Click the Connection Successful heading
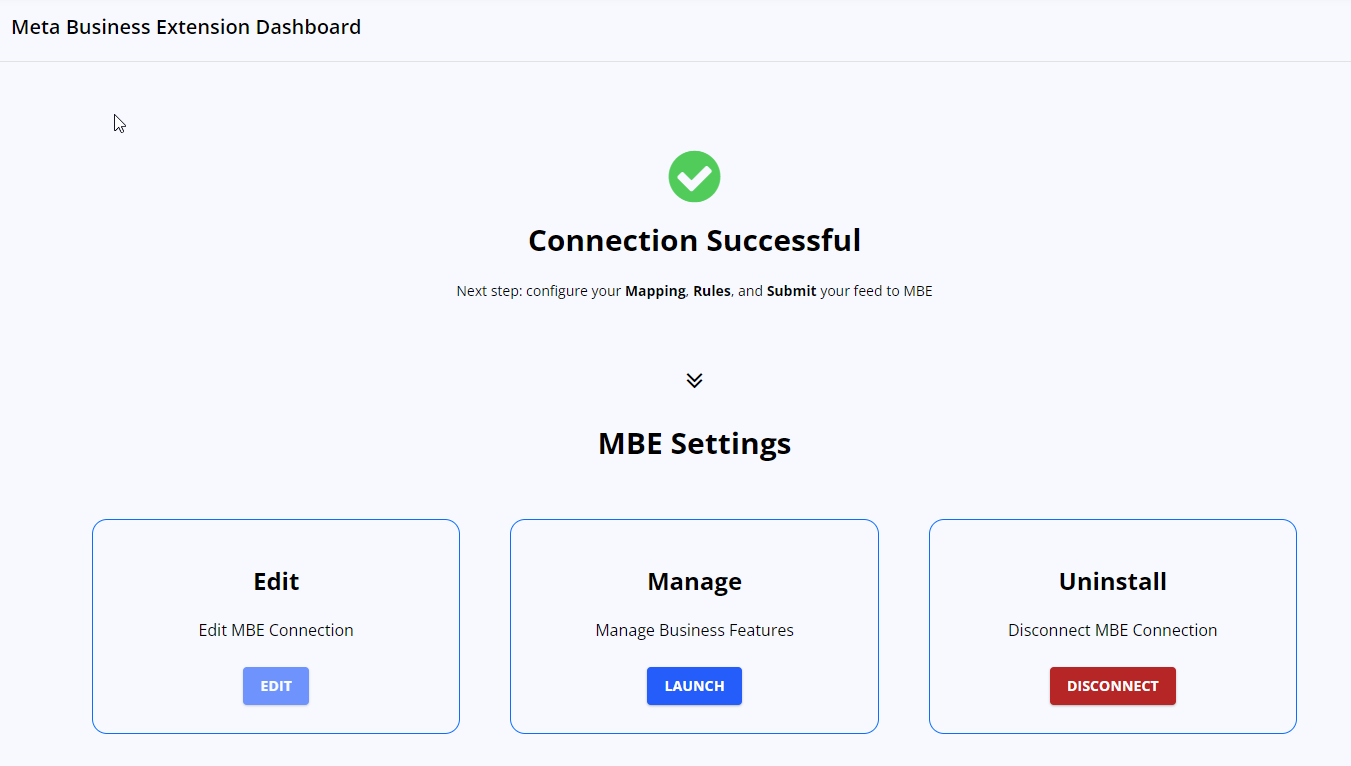This screenshot has height=766, width=1351. (x=694, y=240)
